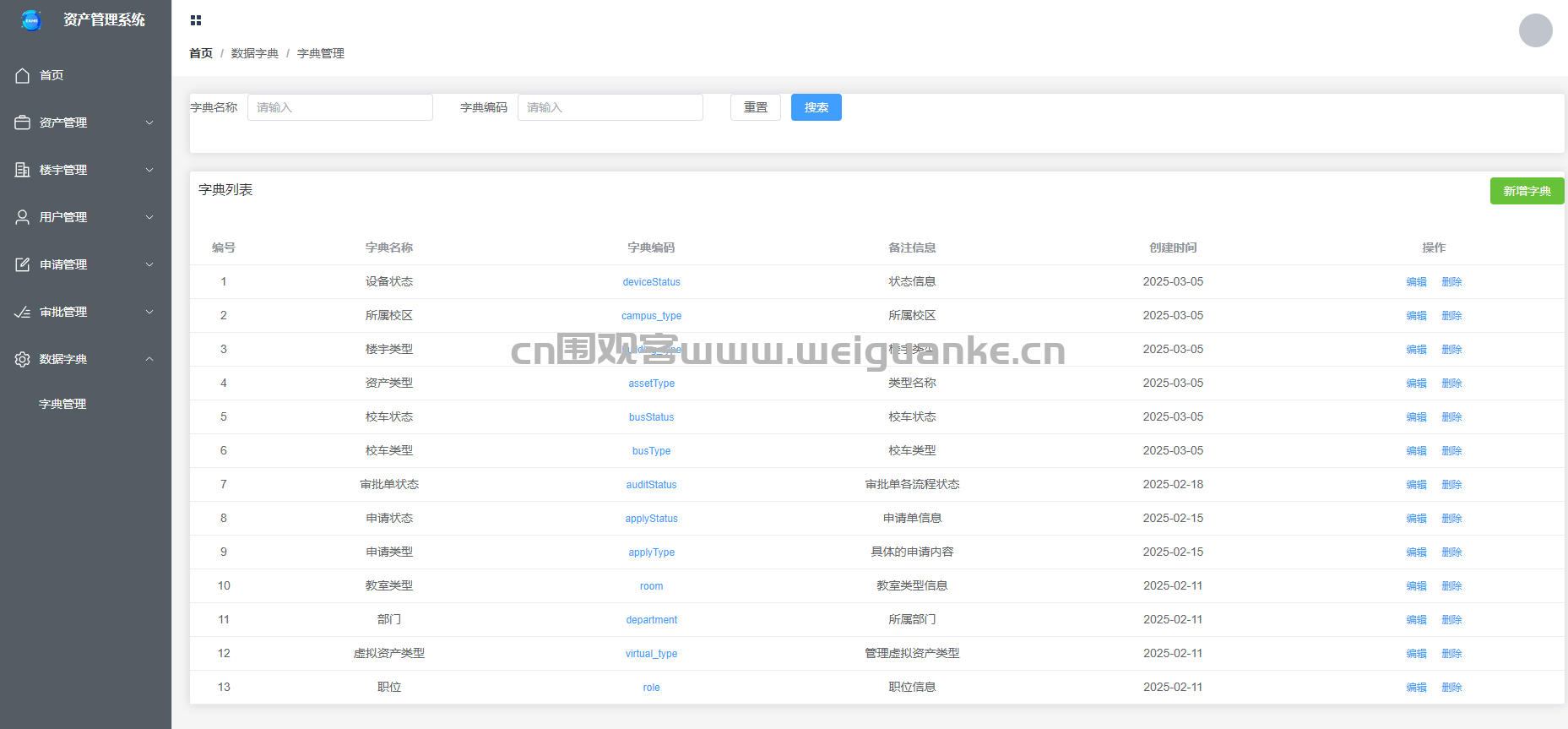Viewport: 1568px width, 729px height.
Task: Click the application management edit icon
Action: click(x=23, y=264)
